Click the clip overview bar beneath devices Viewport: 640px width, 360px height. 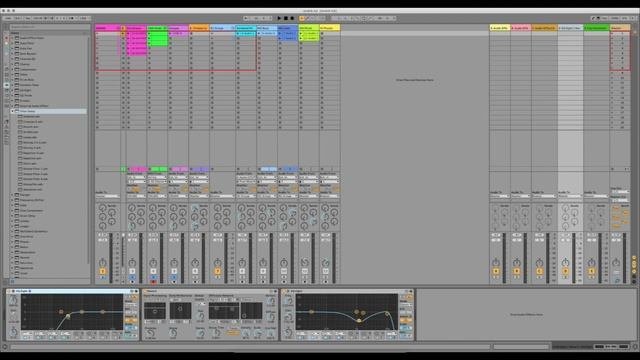click(x=250, y=347)
